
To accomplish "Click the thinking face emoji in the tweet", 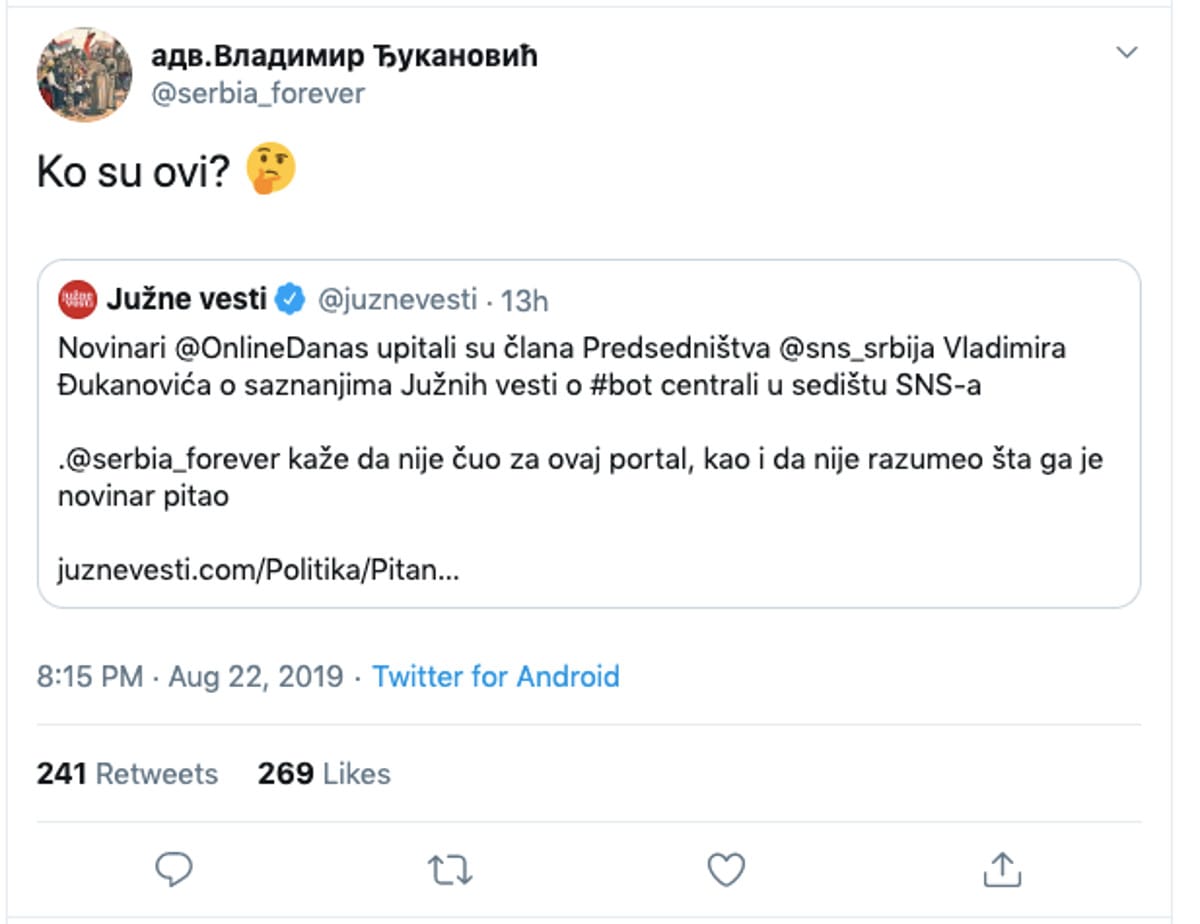I will tap(270, 170).
